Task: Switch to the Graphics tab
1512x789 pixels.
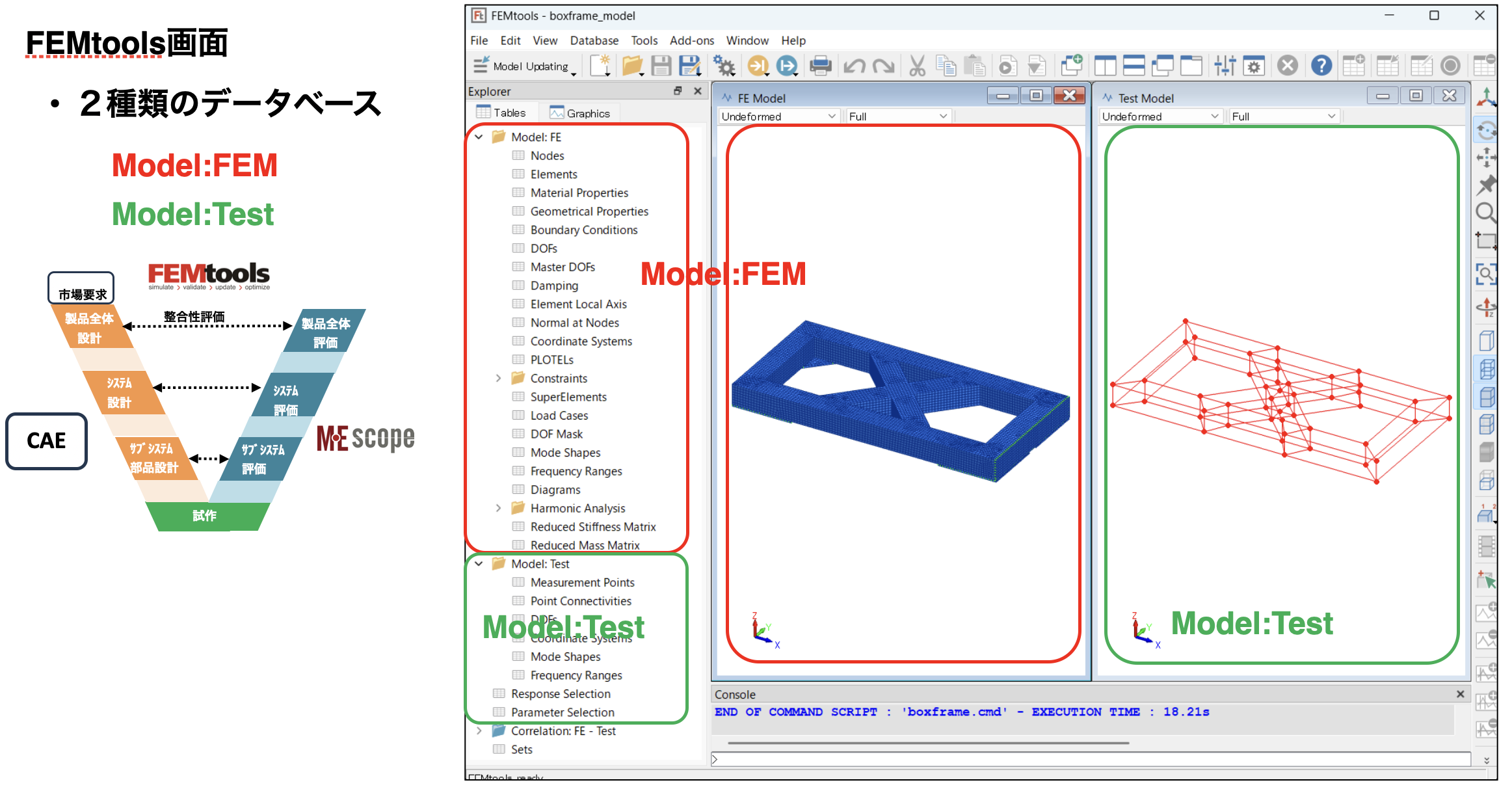Action: 579,113
